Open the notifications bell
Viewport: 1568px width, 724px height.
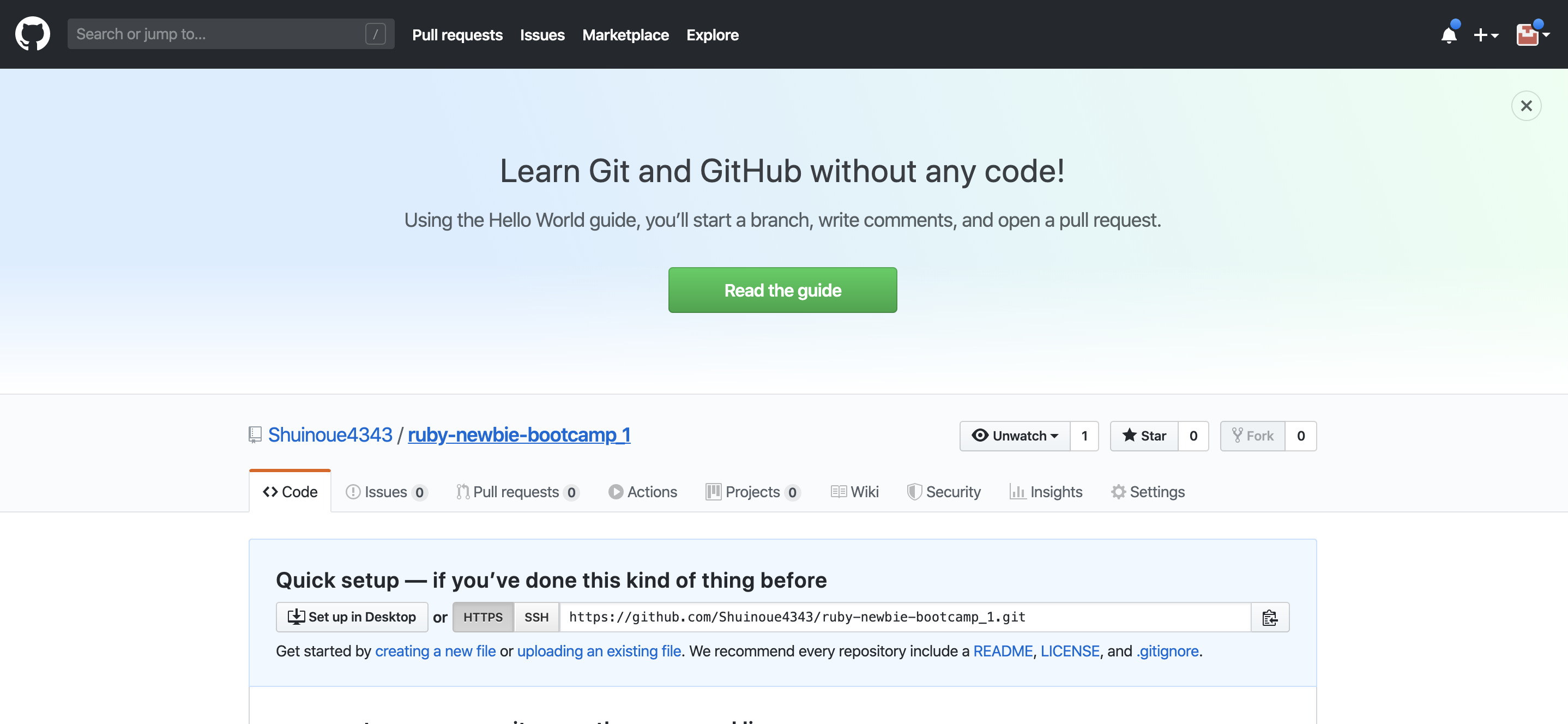tap(1449, 35)
